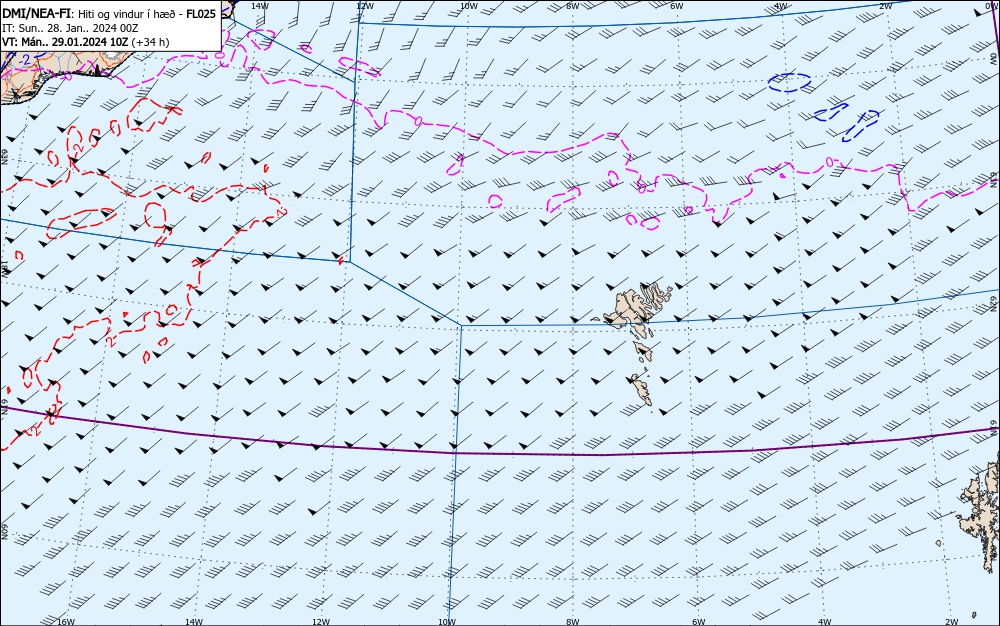The image size is (1000, 626).
Task: Click the main Faroe Islands landmass
Action: pos(631,310)
